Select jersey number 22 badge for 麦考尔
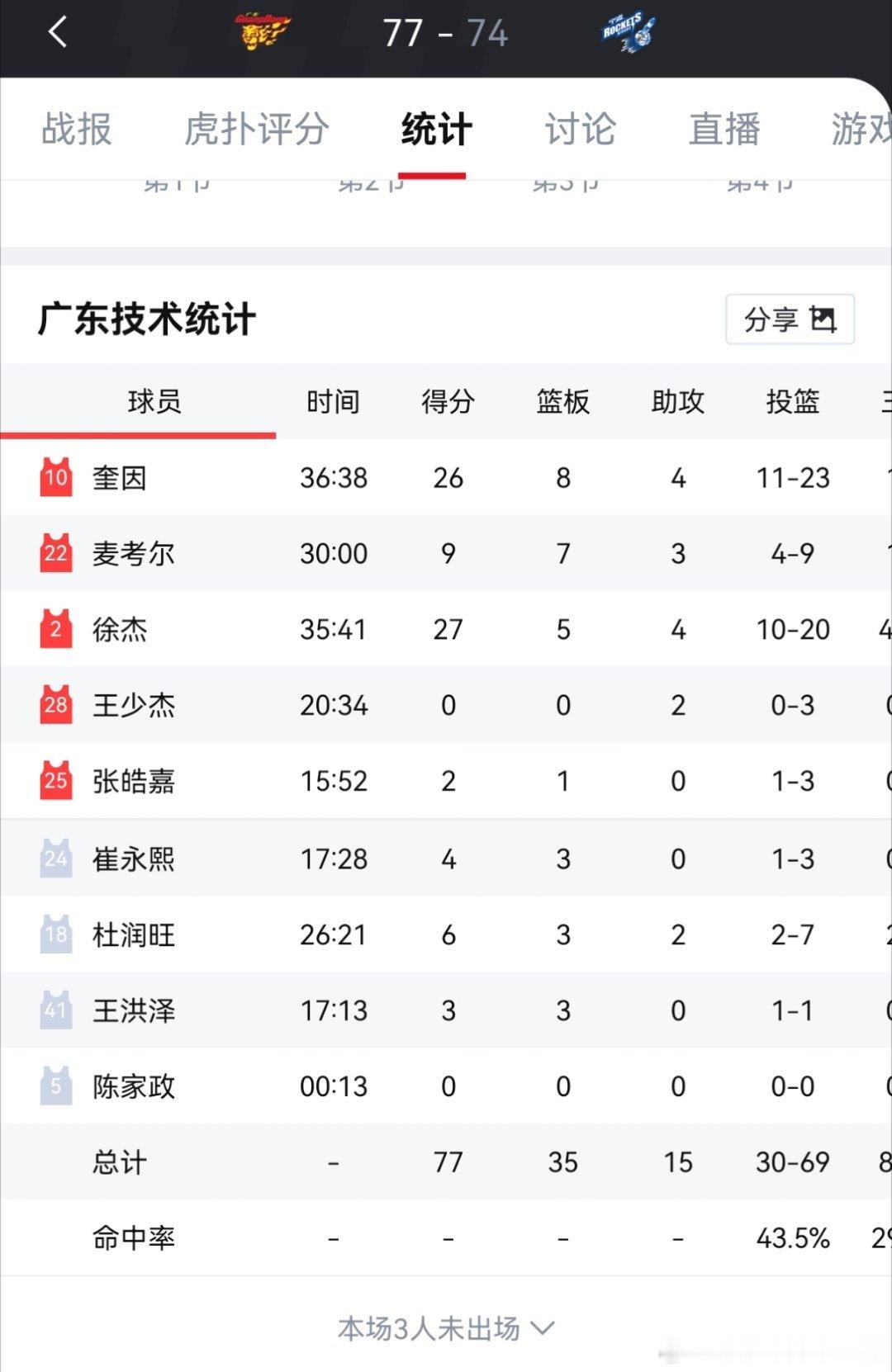 (x=55, y=553)
